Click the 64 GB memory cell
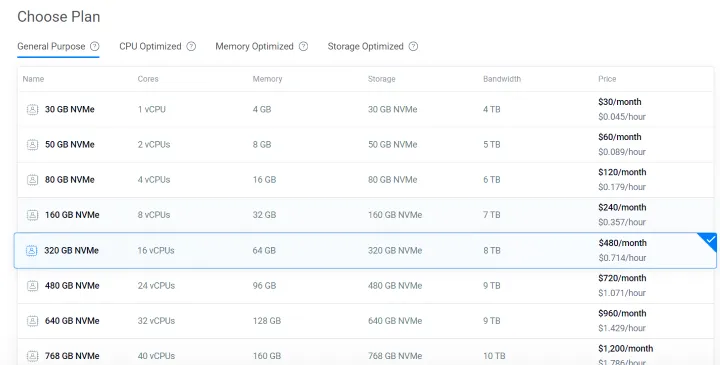 tap(264, 251)
